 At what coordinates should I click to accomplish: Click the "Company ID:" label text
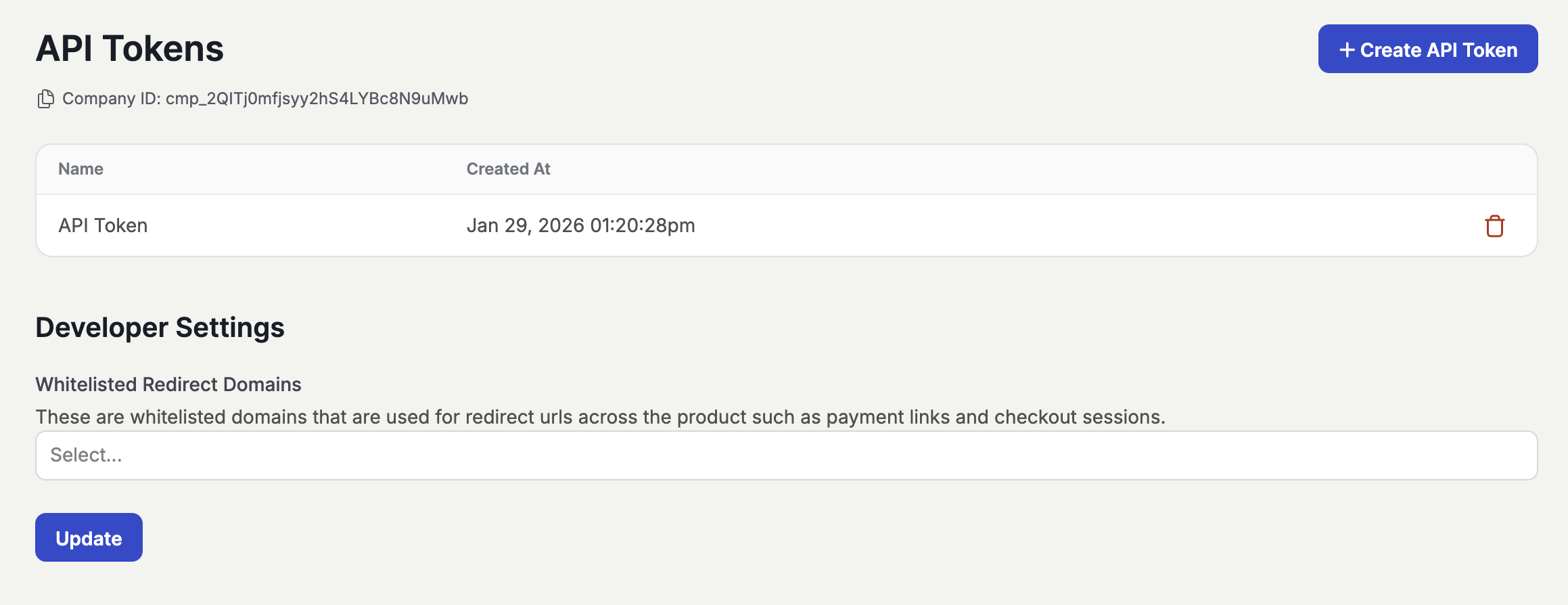112,99
